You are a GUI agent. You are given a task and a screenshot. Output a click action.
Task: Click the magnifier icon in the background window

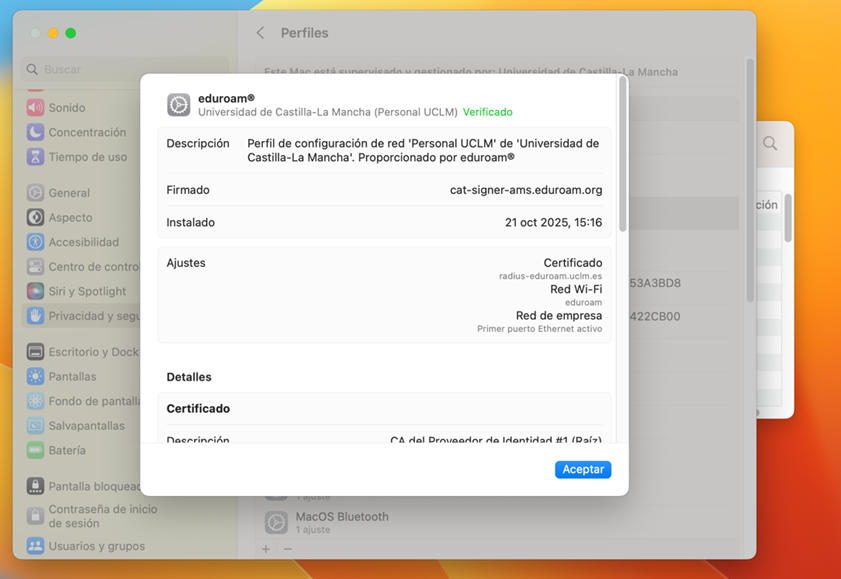770,144
